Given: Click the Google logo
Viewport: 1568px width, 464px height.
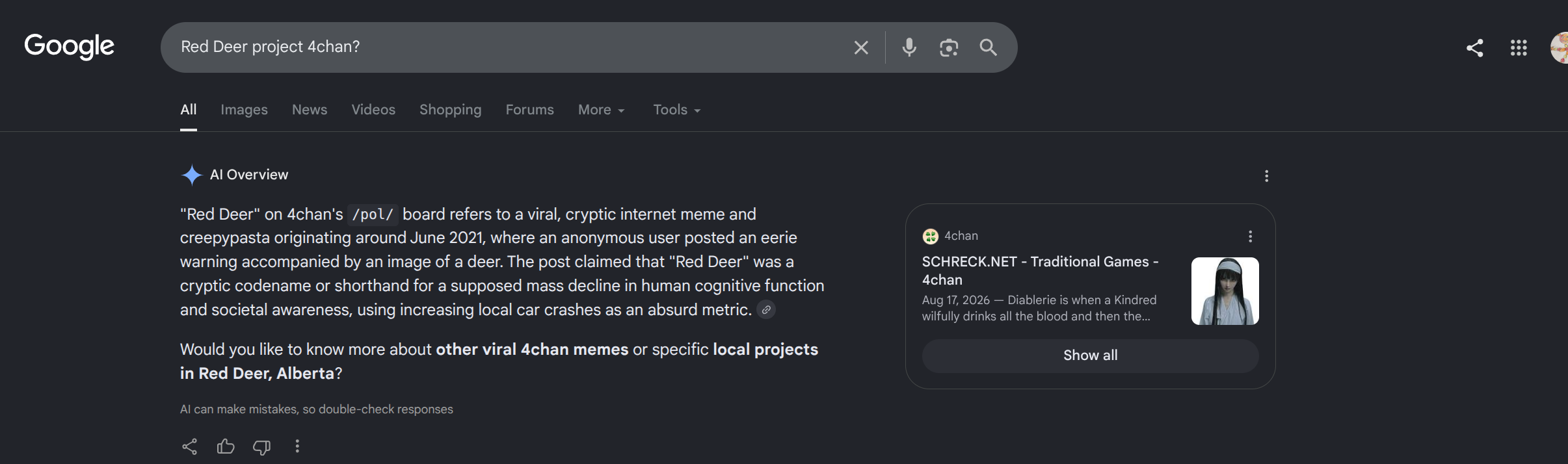Looking at the screenshot, I should [69, 46].
